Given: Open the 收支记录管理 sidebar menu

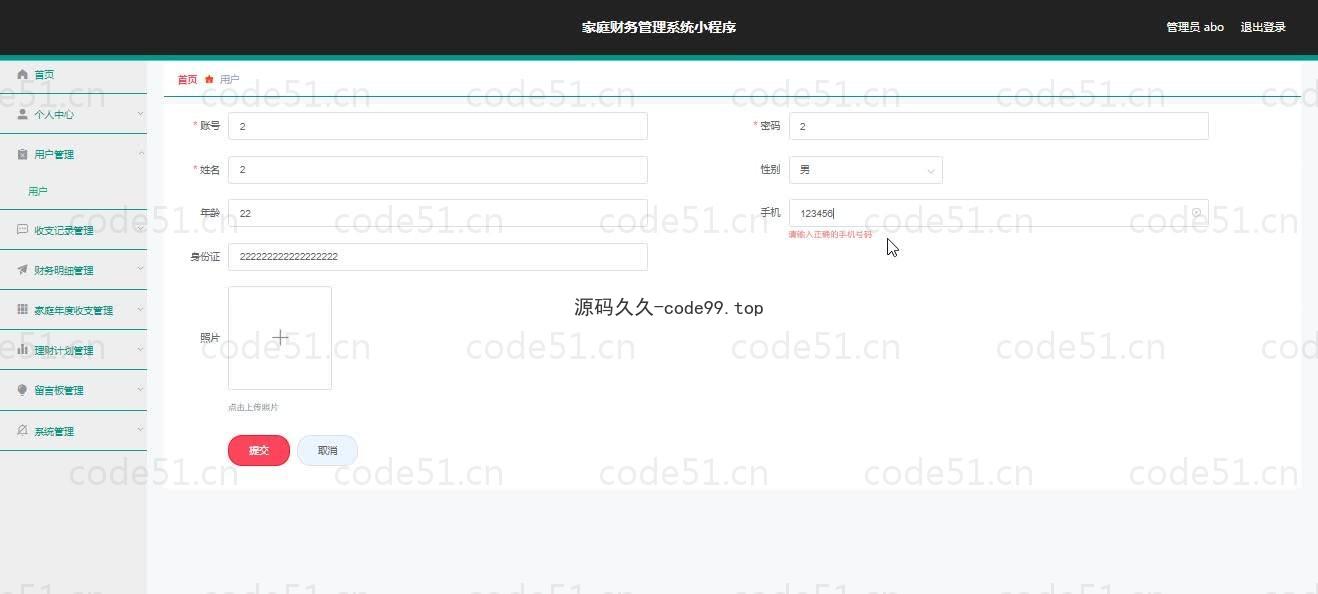Looking at the screenshot, I should 73,230.
